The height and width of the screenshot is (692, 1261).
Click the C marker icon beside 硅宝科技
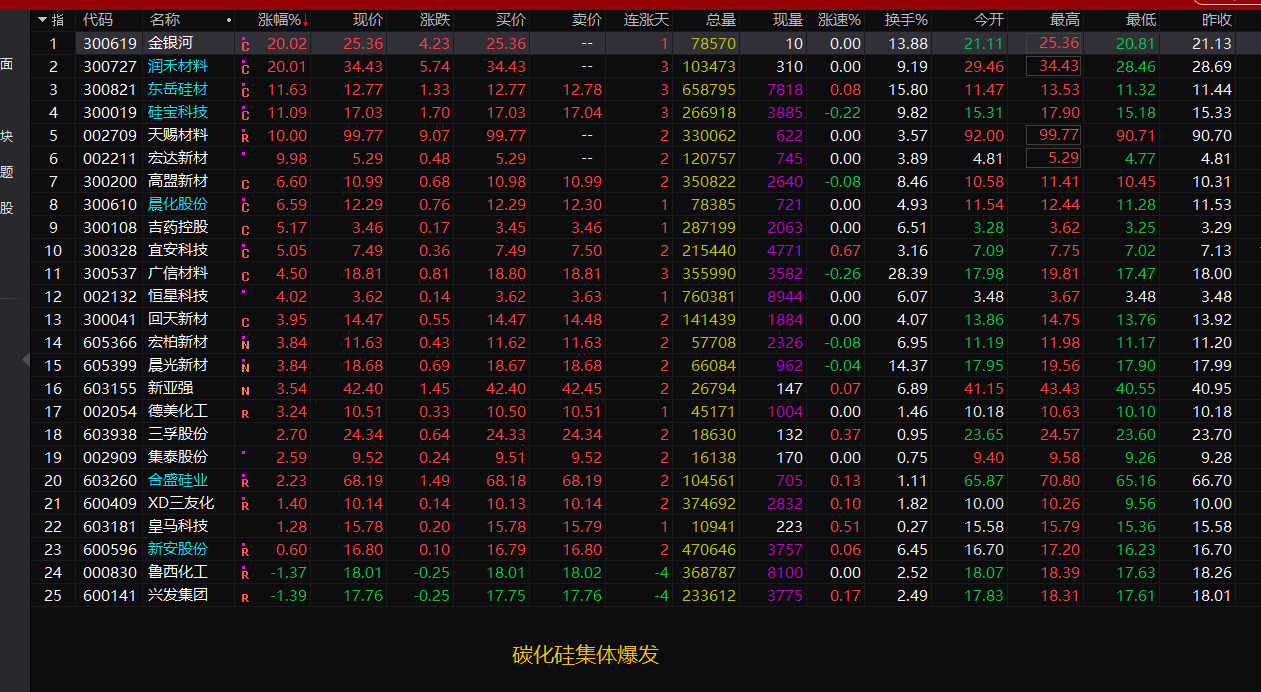(245, 113)
